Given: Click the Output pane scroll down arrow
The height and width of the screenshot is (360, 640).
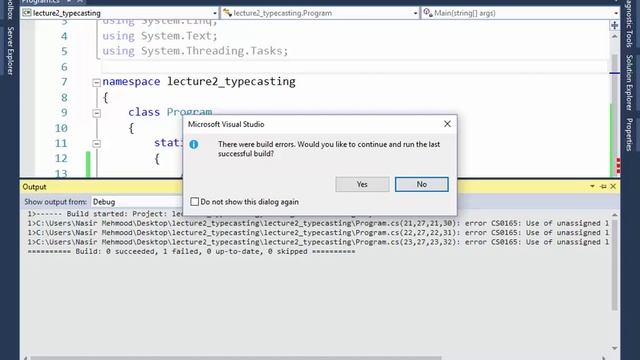Looking at the screenshot, I should tap(615, 348).
